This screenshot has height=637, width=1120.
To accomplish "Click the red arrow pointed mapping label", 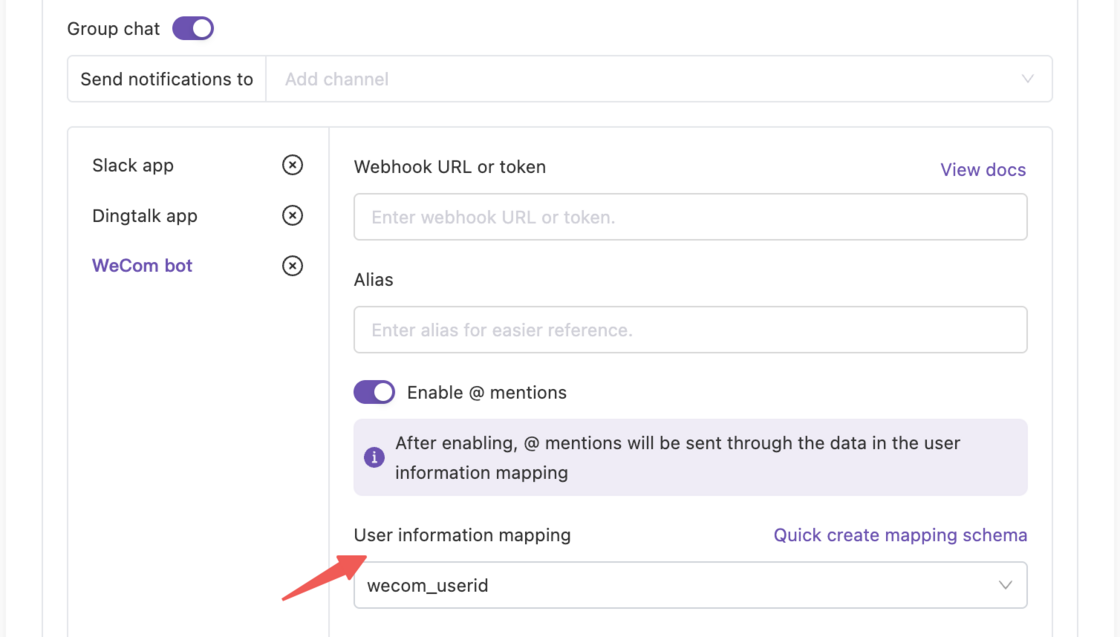I will [462, 535].
